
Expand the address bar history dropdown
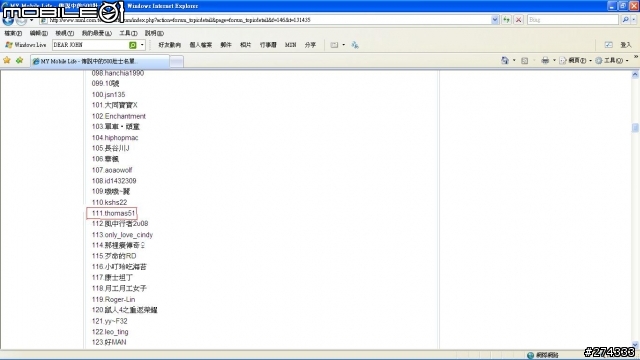point(495,20)
